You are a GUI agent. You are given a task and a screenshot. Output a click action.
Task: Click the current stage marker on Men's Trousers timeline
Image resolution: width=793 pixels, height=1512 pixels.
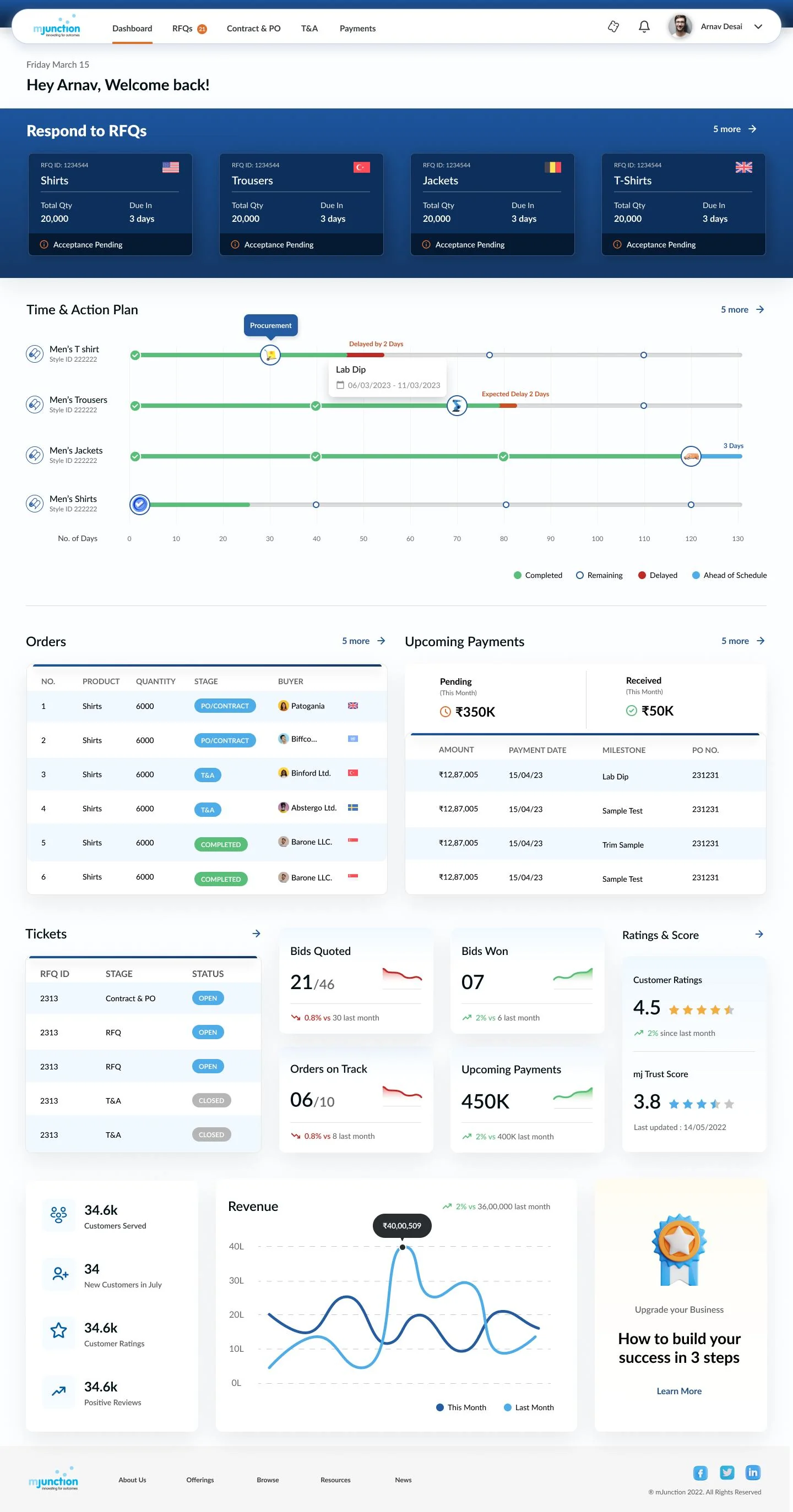[x=457, y=406]
